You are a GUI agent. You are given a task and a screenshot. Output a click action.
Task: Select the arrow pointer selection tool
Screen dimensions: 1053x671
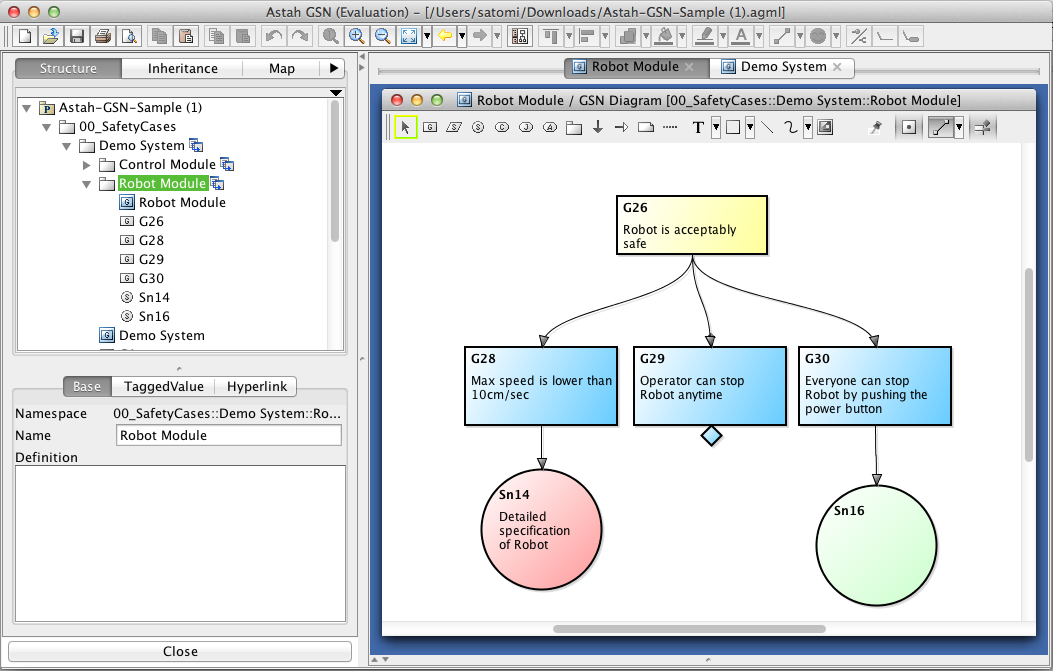405,128
